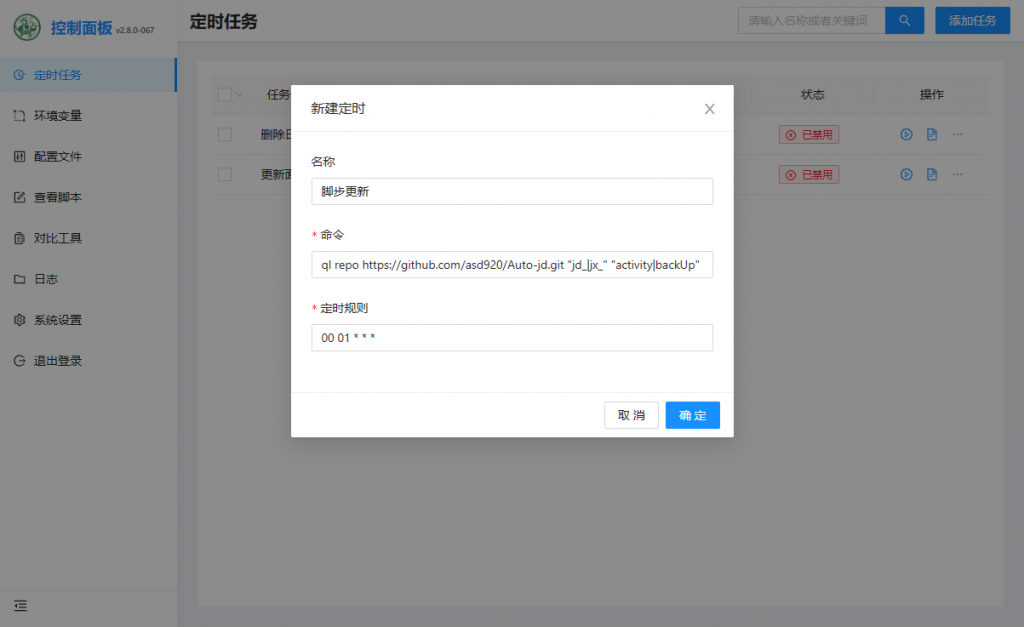The image size is (1024, 627).
Task: Go to 环境变量 in the sidebar
Action: (58, 116)
